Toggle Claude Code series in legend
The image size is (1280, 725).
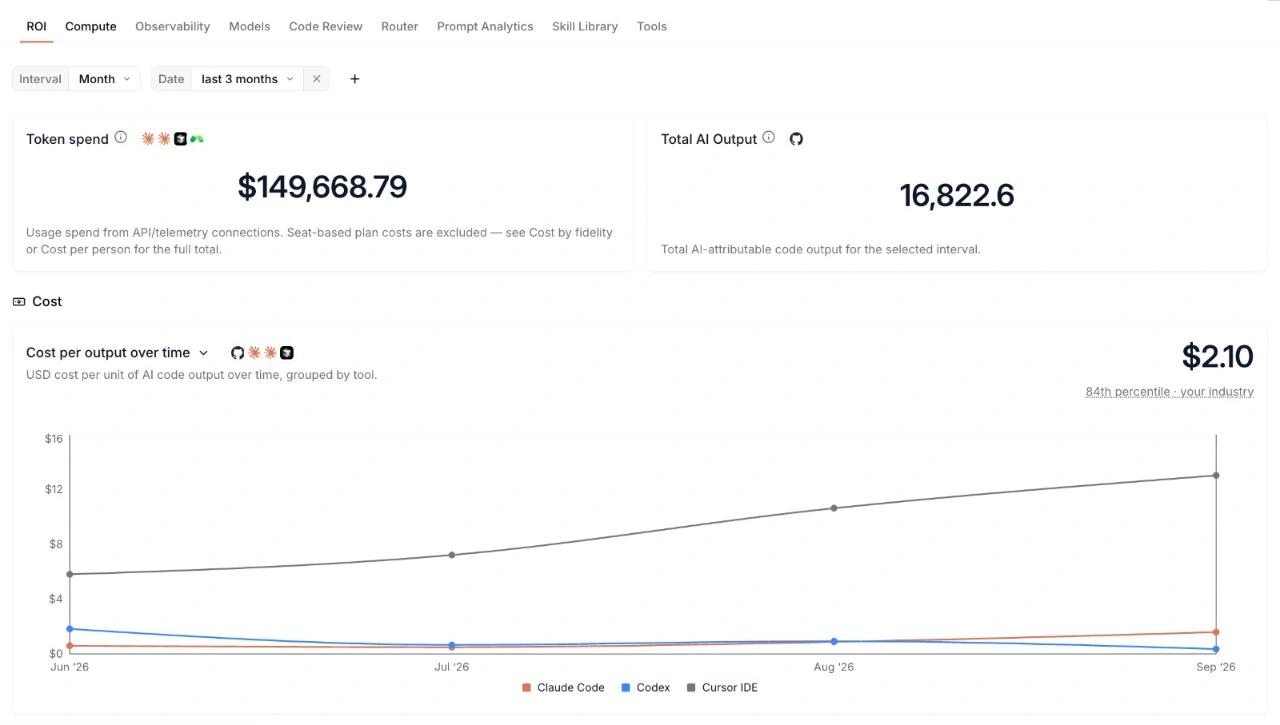563,688
